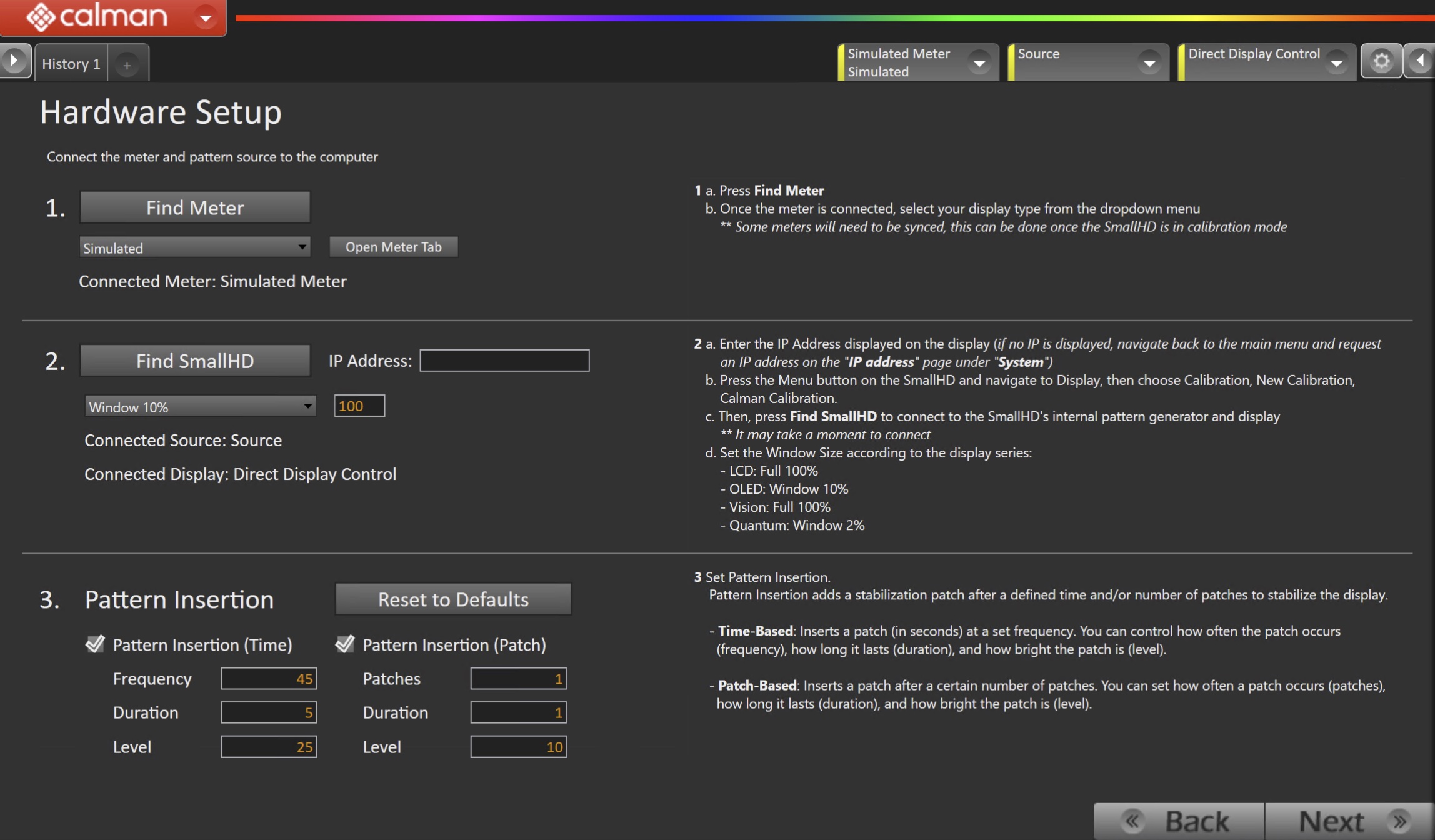Click the IP Address input field
This screenshot has width=1435, height=840.
pos(504,361)
